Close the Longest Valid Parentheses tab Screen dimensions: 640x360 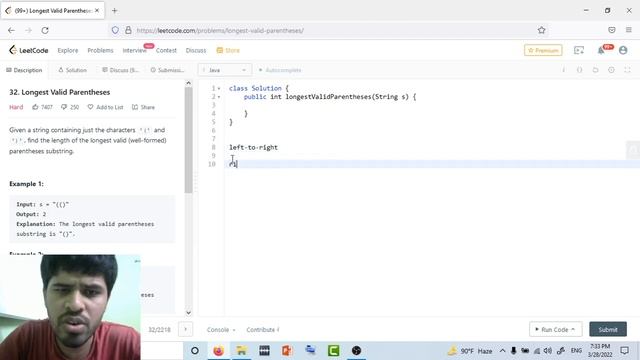(97, 11)
